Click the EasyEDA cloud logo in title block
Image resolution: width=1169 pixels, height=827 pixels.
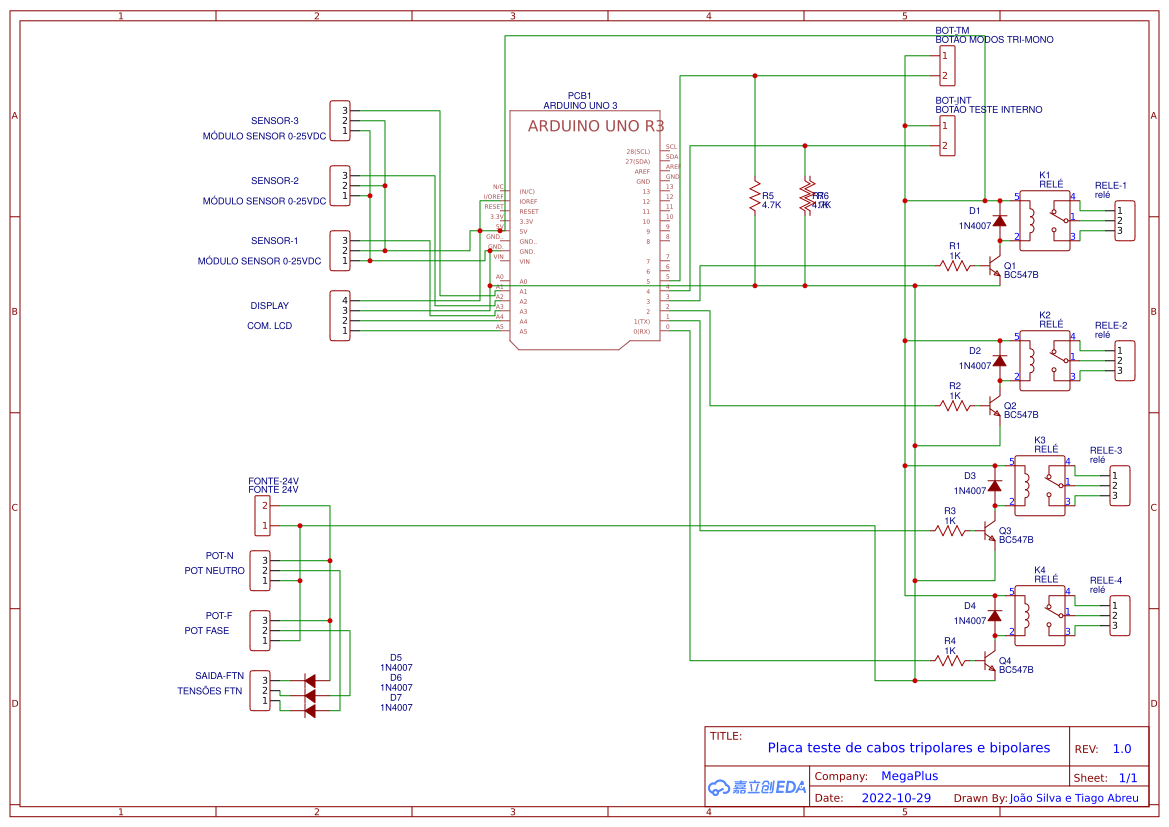point(755,787)
